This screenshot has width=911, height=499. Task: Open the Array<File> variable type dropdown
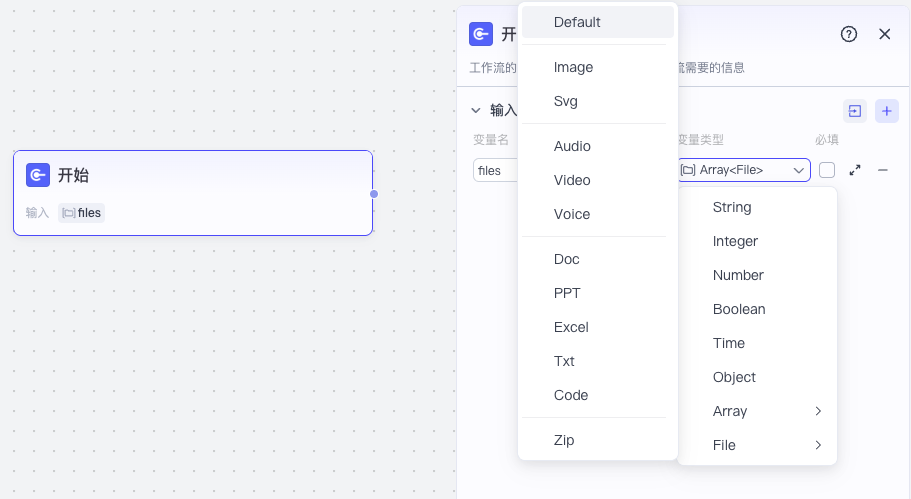pyautogui.click(x=744, y=170)
